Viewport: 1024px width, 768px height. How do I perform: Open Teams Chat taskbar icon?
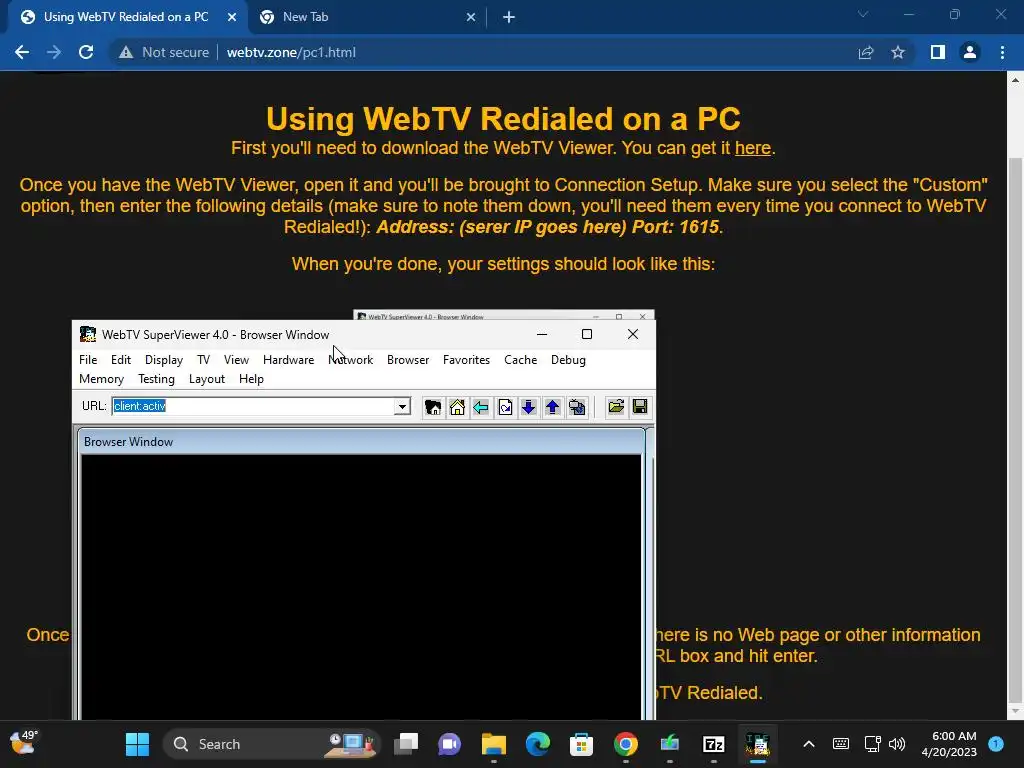click(x=450, y=744)
